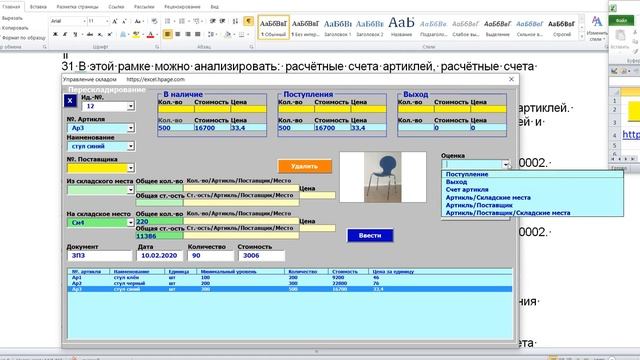Align text right in Word
This screenshot has height=360, width=640.
[x=188, y=35]
